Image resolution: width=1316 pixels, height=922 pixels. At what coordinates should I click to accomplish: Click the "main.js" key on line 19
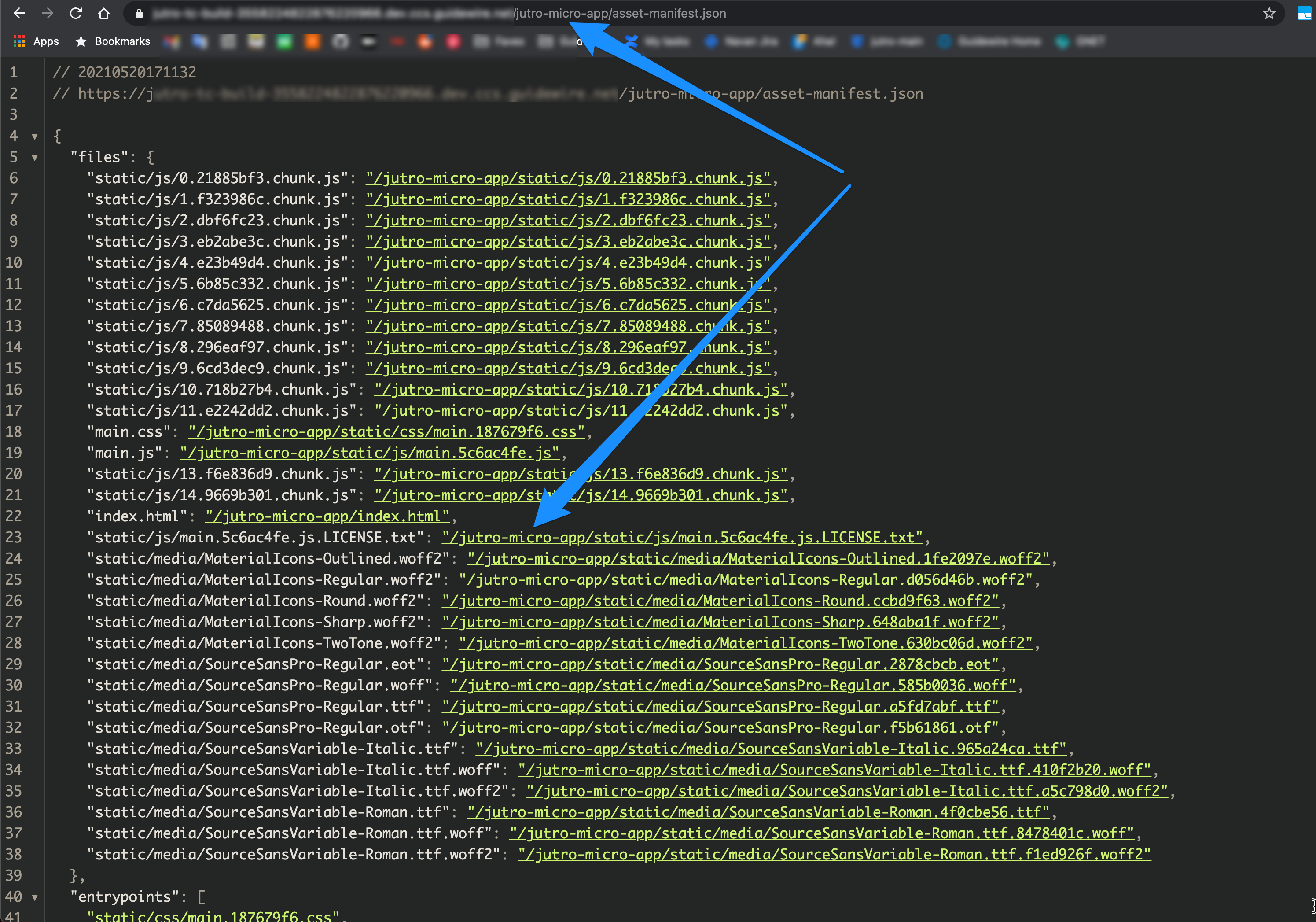click(125, 453)
